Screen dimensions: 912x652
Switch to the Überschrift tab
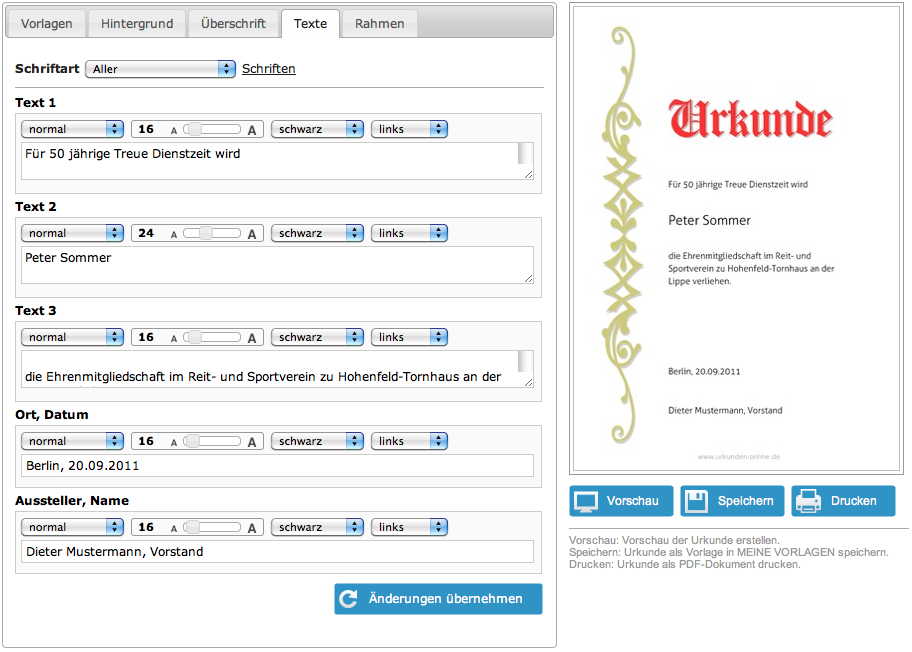[233, 24]
